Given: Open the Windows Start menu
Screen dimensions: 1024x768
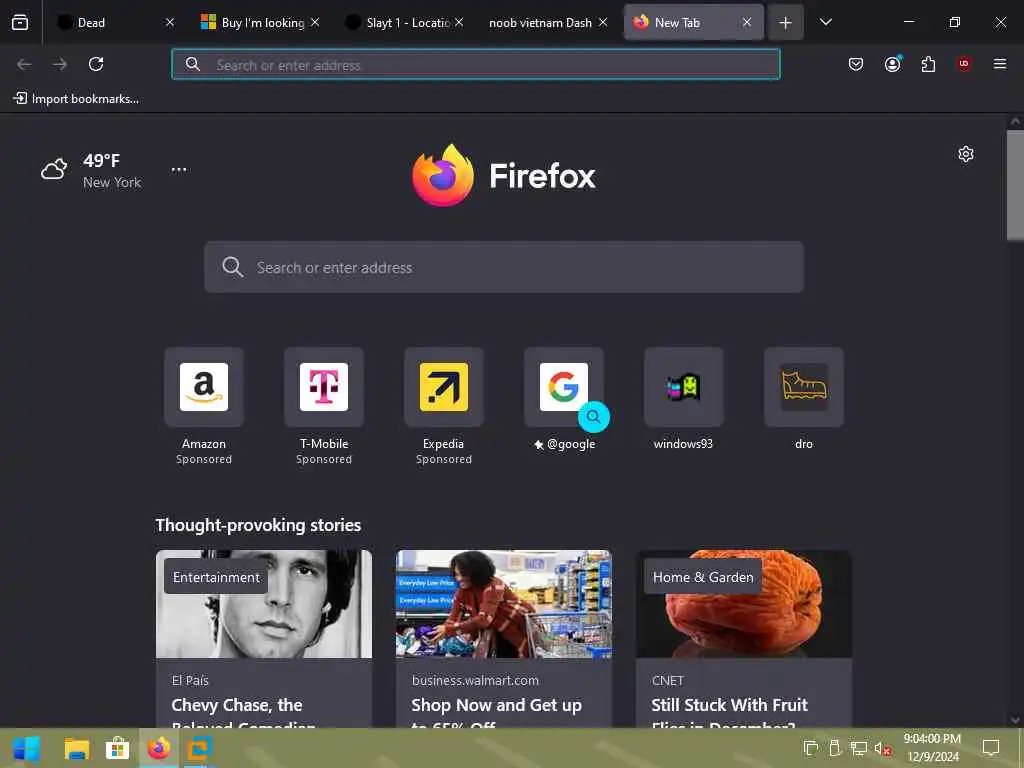Looking at the screenshot, I should click(27, 748).
